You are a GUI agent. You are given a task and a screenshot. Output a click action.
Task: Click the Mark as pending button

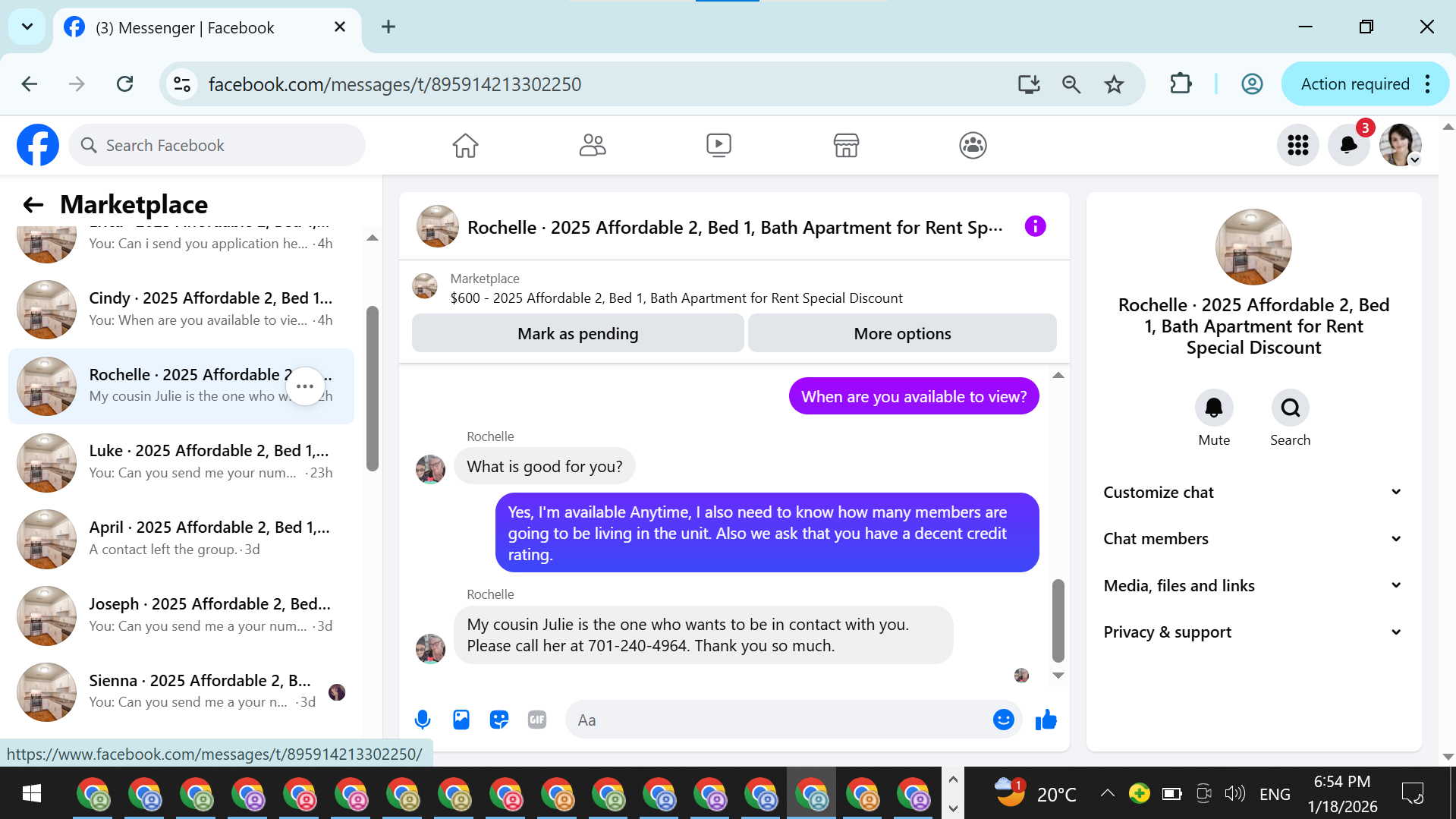coord(577,333)
